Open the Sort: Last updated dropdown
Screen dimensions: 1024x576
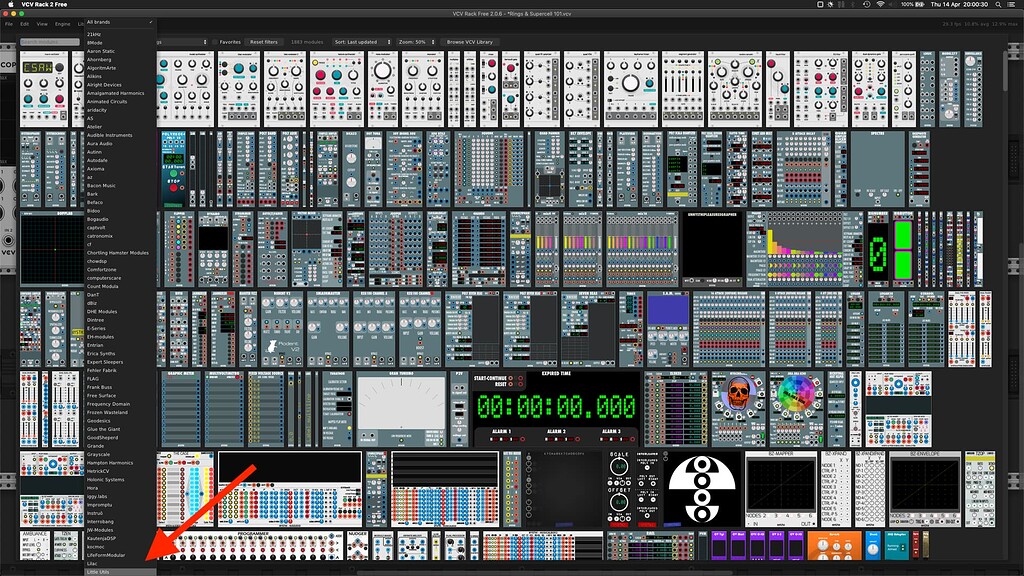click(361, 42)
